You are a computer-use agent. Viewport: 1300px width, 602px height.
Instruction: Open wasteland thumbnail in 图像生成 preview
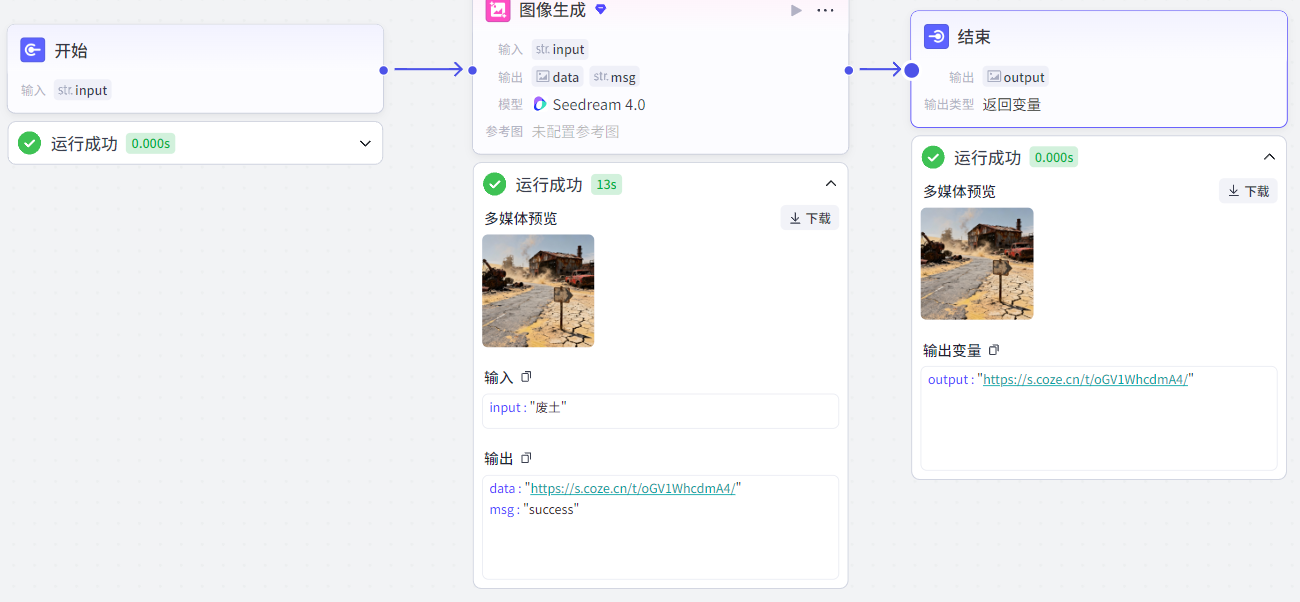pyautogui.click(x=538, y=291)
